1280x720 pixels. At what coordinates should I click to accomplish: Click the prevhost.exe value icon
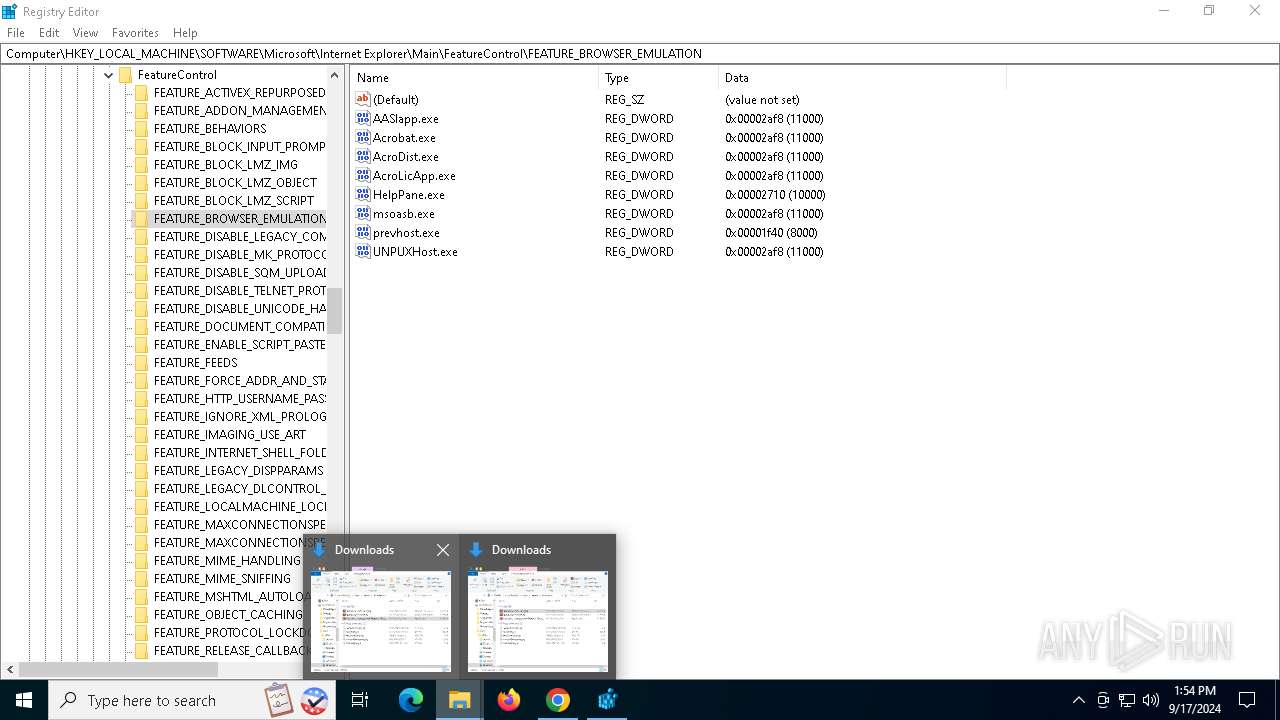[363, 232]
